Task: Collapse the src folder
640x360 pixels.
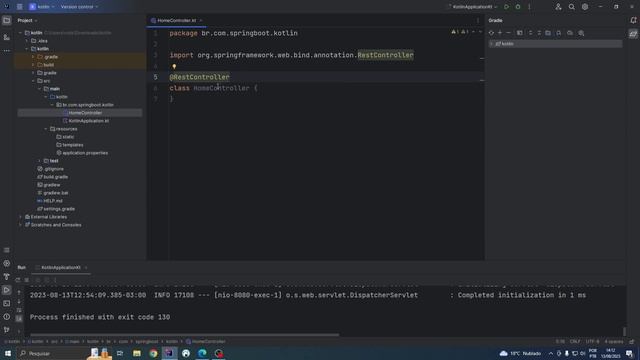Action: (x=33, y=81)
